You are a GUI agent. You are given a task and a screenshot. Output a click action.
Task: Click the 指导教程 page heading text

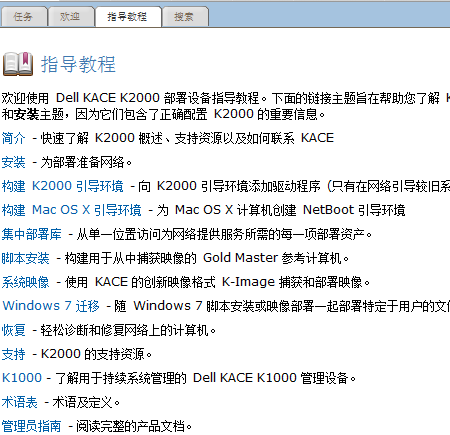tap(78, 64)
